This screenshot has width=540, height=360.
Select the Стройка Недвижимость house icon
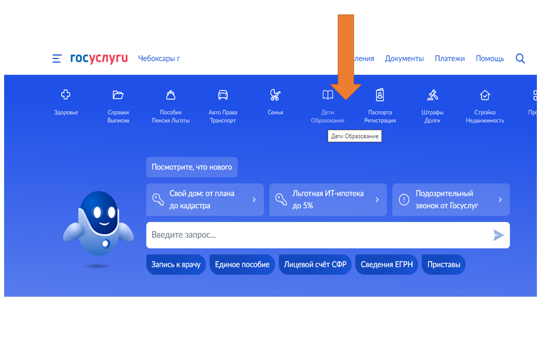(x=485, y=95)
